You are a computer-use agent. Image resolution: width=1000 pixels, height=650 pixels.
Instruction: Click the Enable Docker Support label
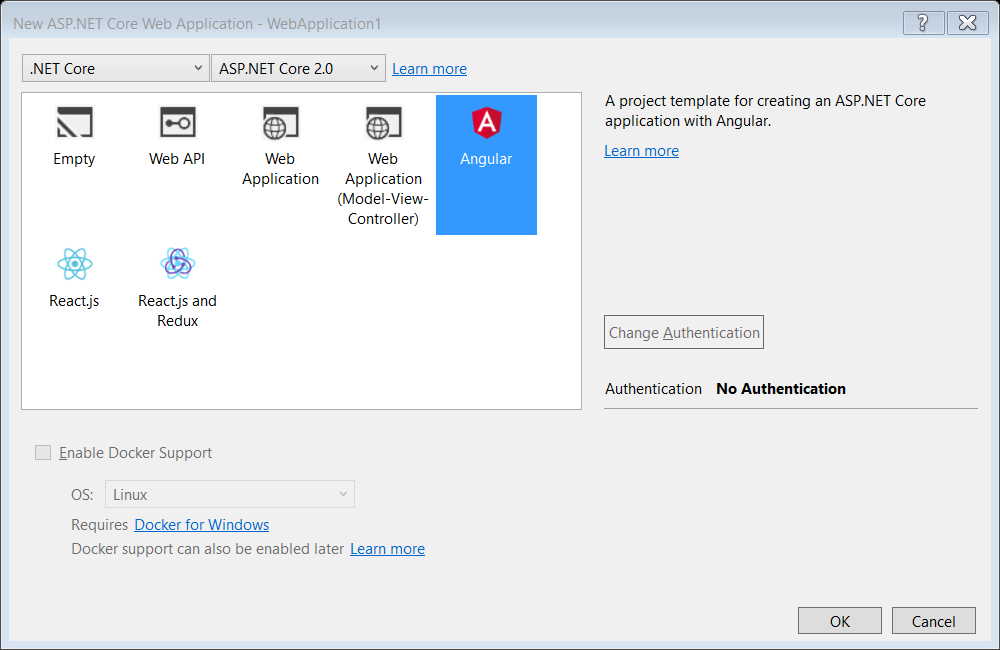[135, 453]
